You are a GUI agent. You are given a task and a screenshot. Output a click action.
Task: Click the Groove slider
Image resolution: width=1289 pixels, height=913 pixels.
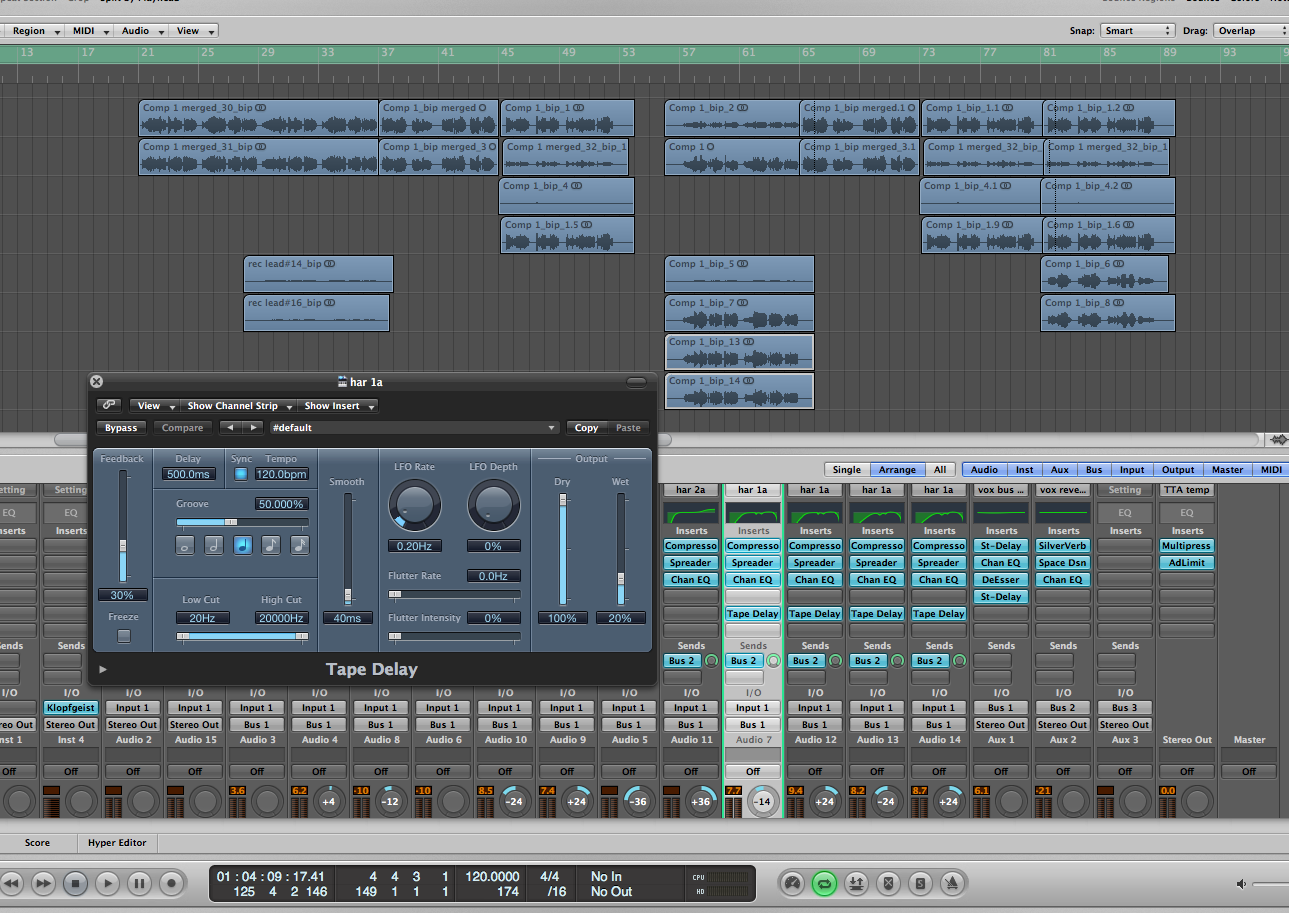[x=242, y=522]
